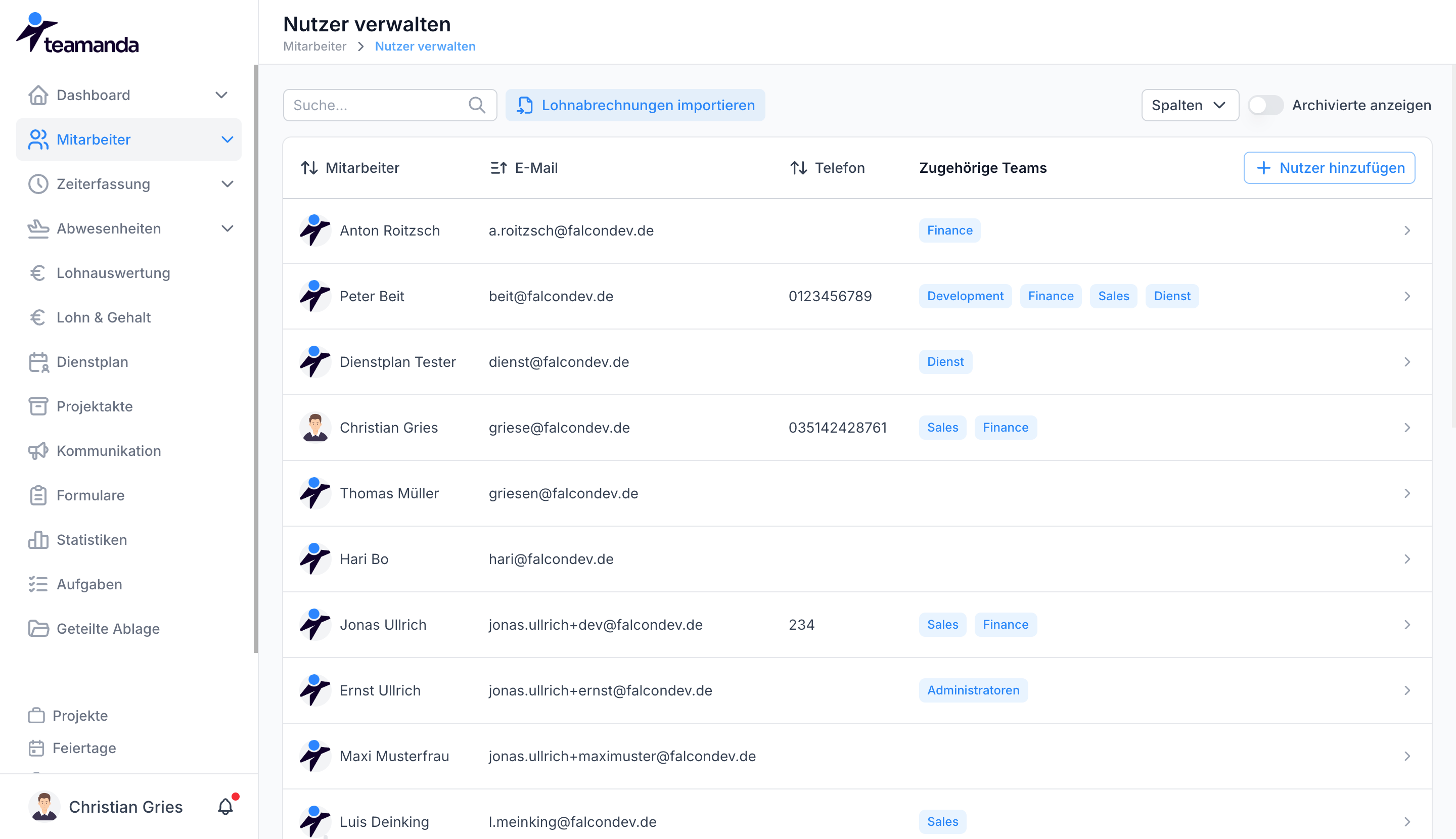Image resolution: width=1456 pixels, height=839 pixels.
Task: Click phone number 035142428761
Action: 838,428
